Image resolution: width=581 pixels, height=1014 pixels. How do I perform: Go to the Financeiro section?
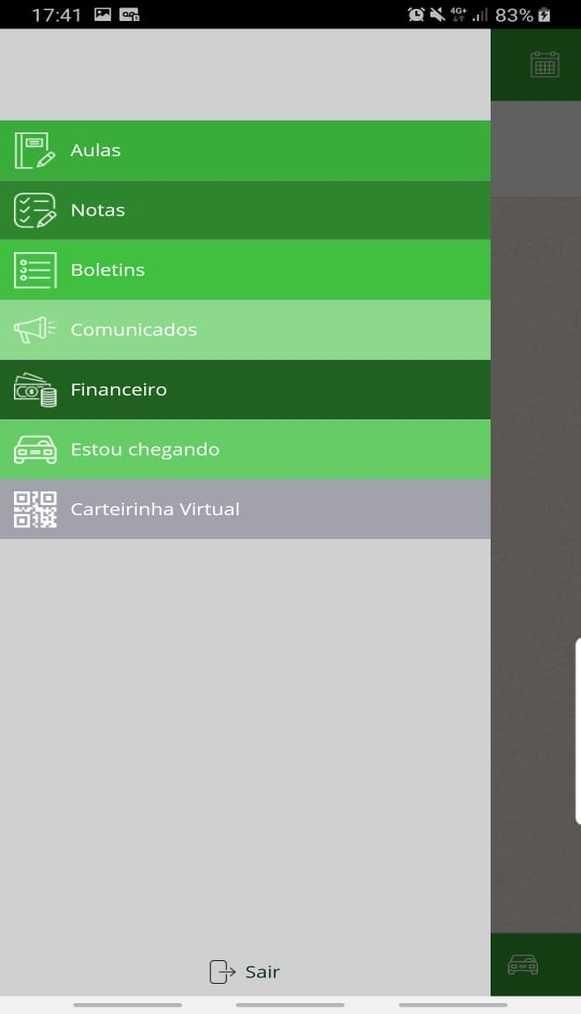(245, 389)
